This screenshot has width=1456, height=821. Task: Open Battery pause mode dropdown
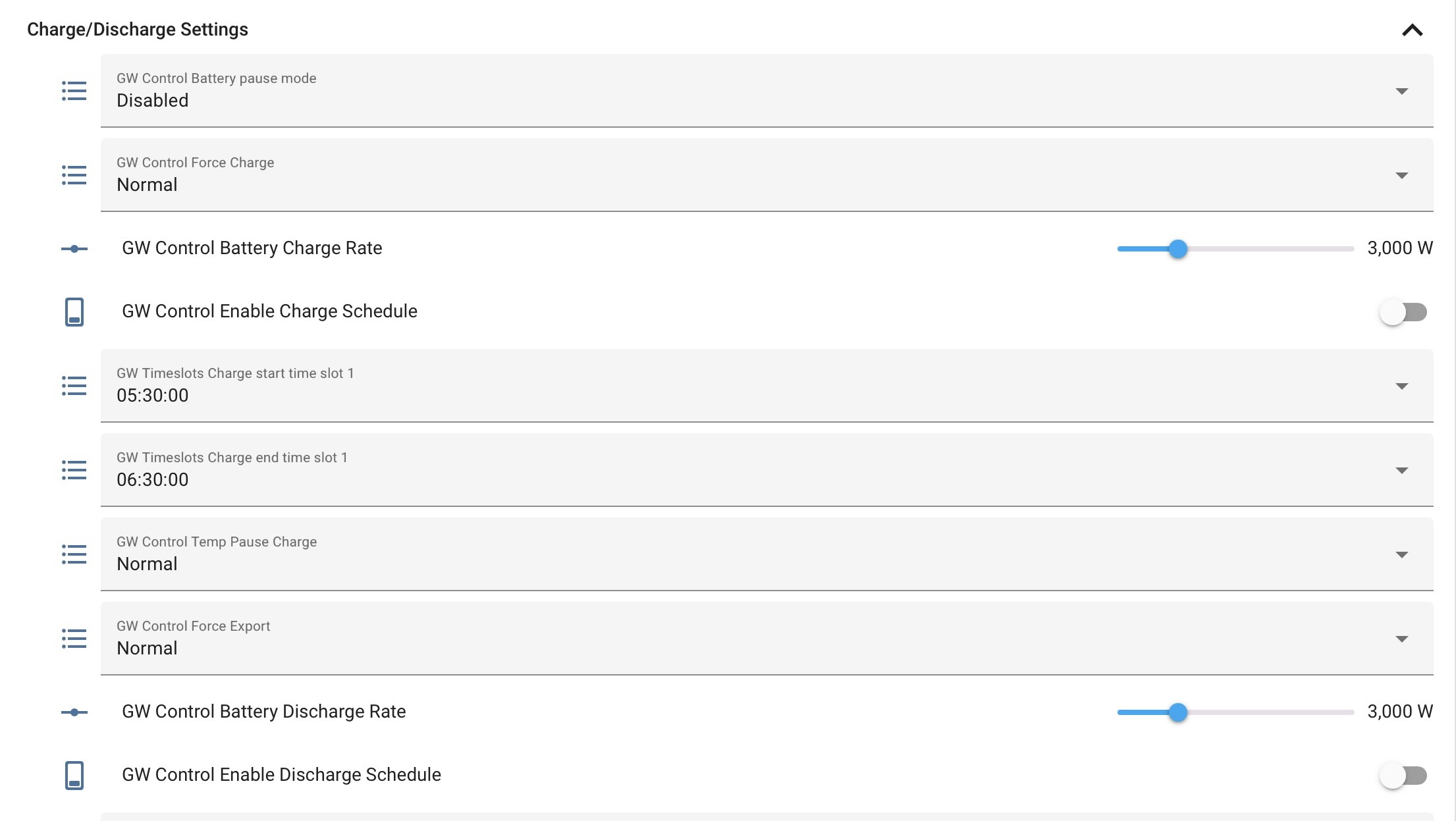click(767, 91)
